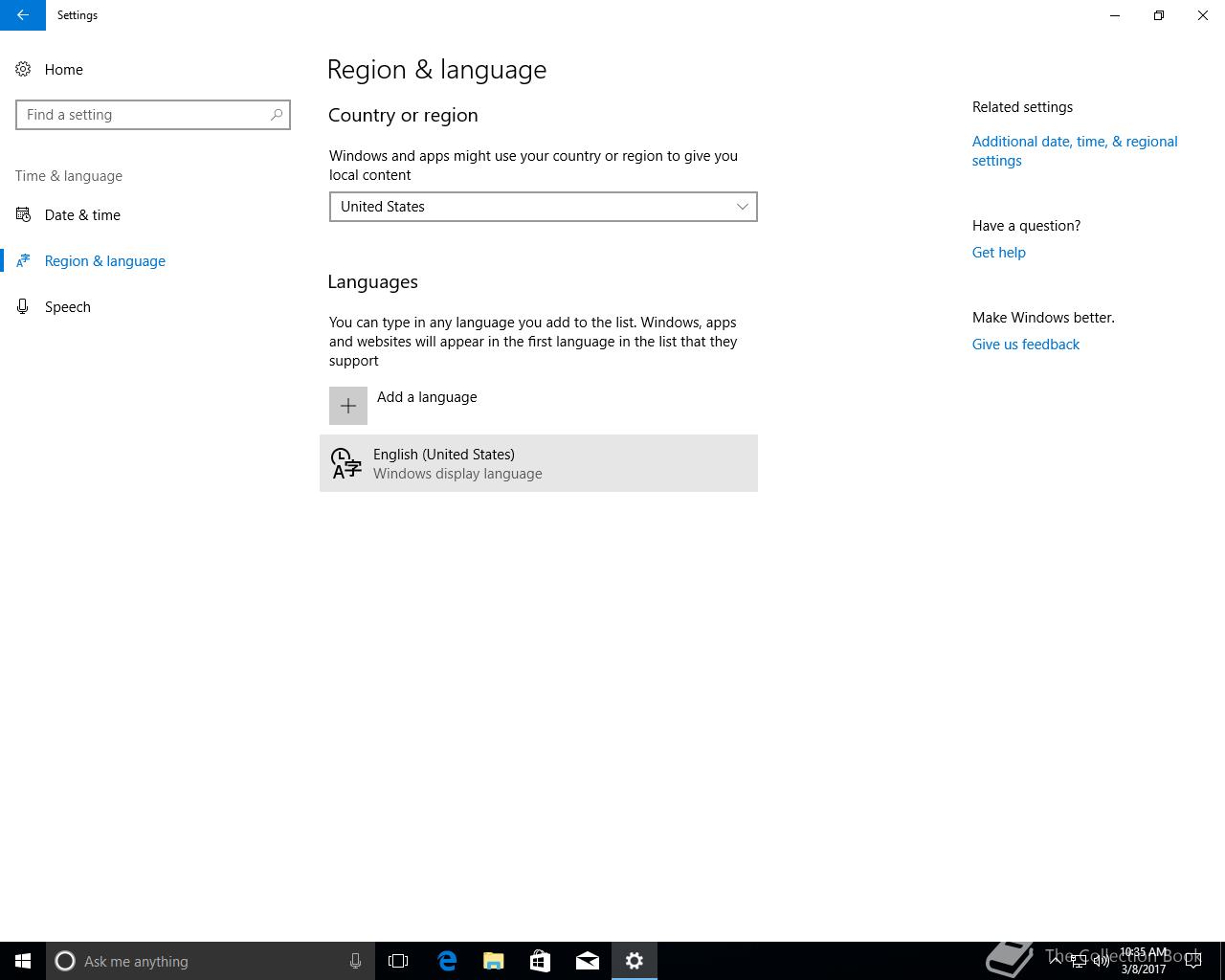Select English (United States) language entry
Image resolution: width=1225 pixels, height=980 pixels.
(x=539, y=463)
